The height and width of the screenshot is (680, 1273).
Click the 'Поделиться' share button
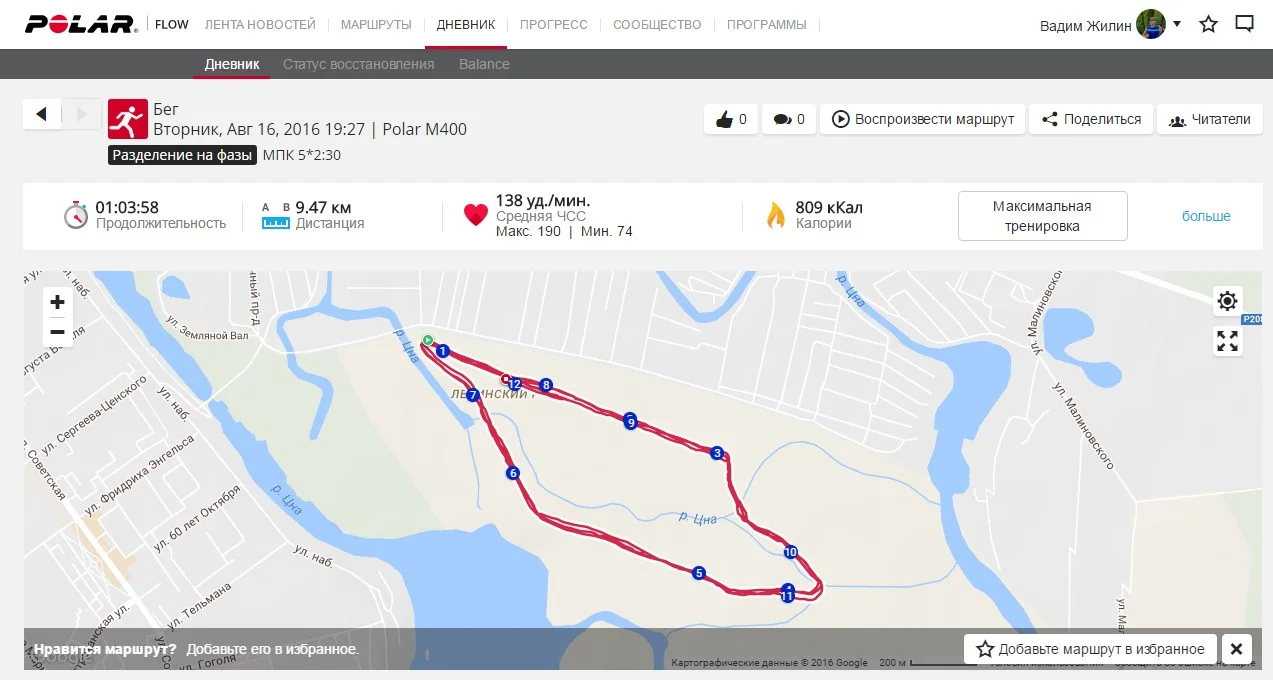coord(1091,119)
